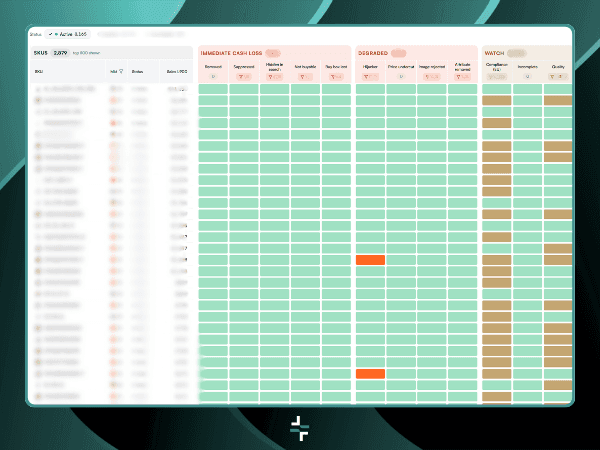Click the Incomplete column header label
This screenshot has height=450, width=600.
click(527, 67)
